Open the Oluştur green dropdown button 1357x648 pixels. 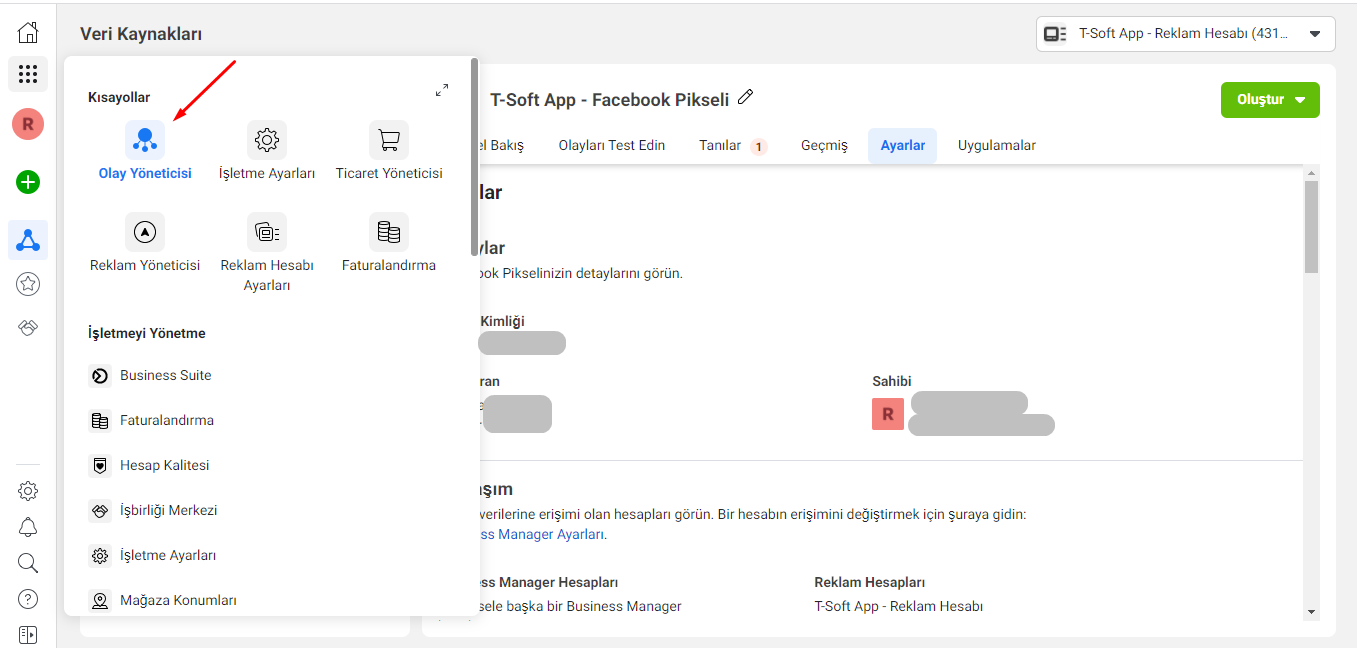click(1270, 100)
